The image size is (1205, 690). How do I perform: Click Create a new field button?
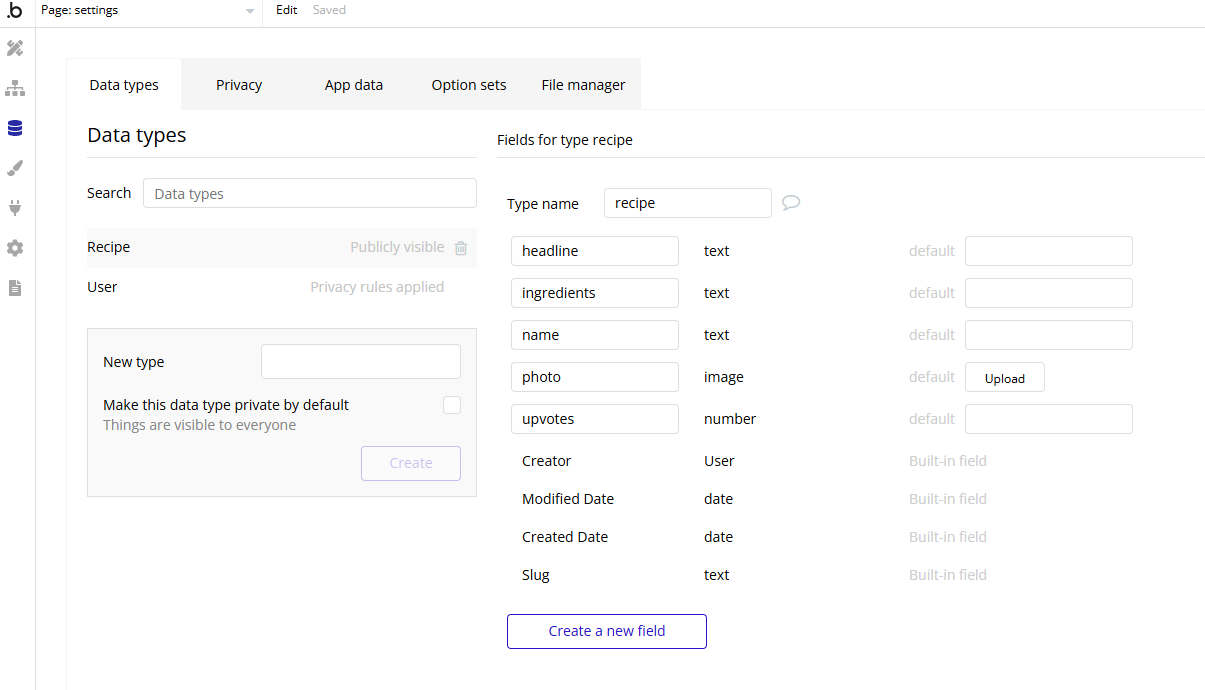pos(607,631)
